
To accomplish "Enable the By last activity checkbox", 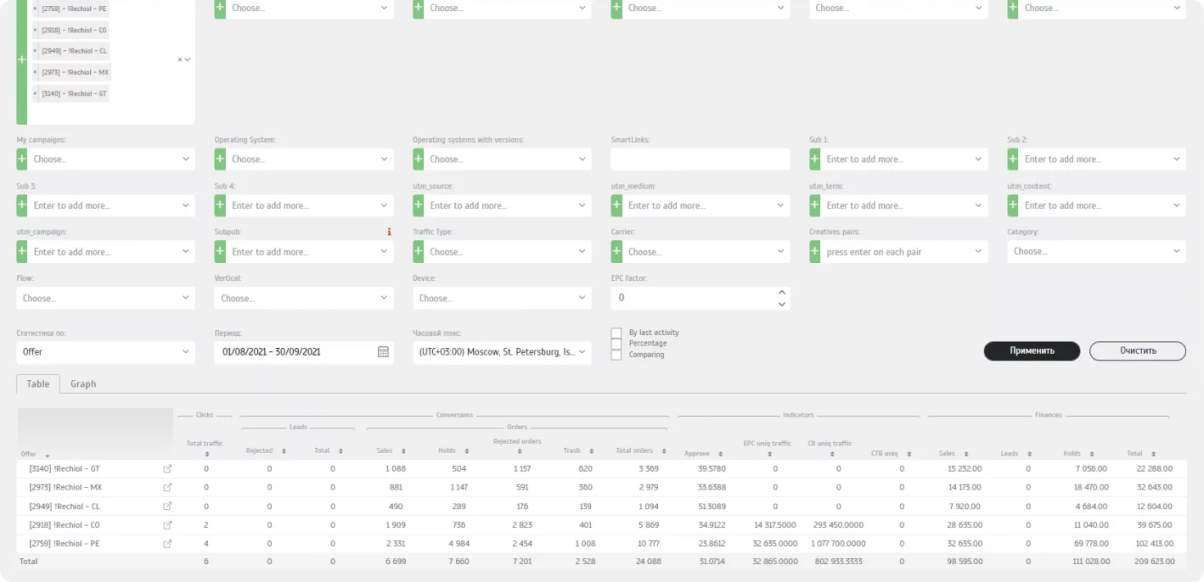I will (x=616, y=333).
